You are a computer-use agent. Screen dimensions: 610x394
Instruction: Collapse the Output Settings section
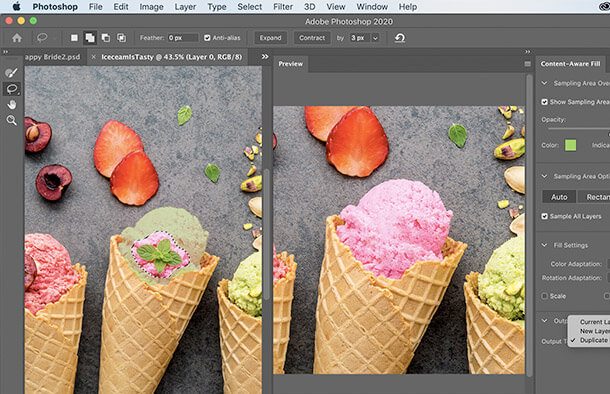[x=544, y=321]
